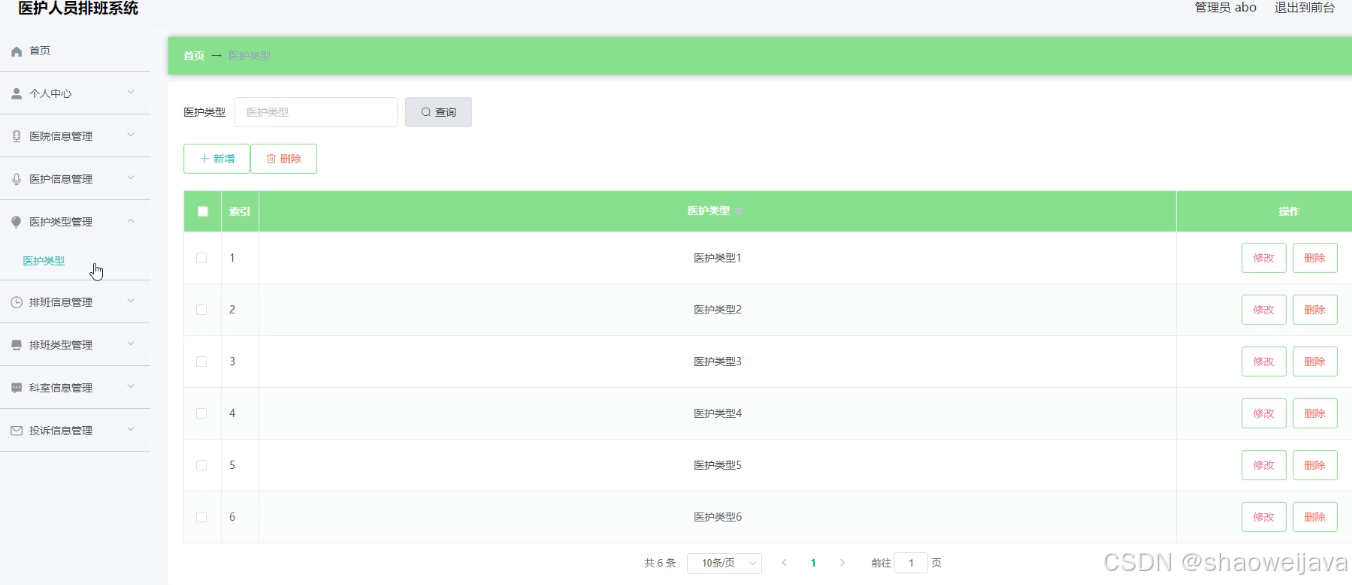Toggle the select-all checkbox in table header
This screenshot has width=1352, height=585.
pos(203,211)
